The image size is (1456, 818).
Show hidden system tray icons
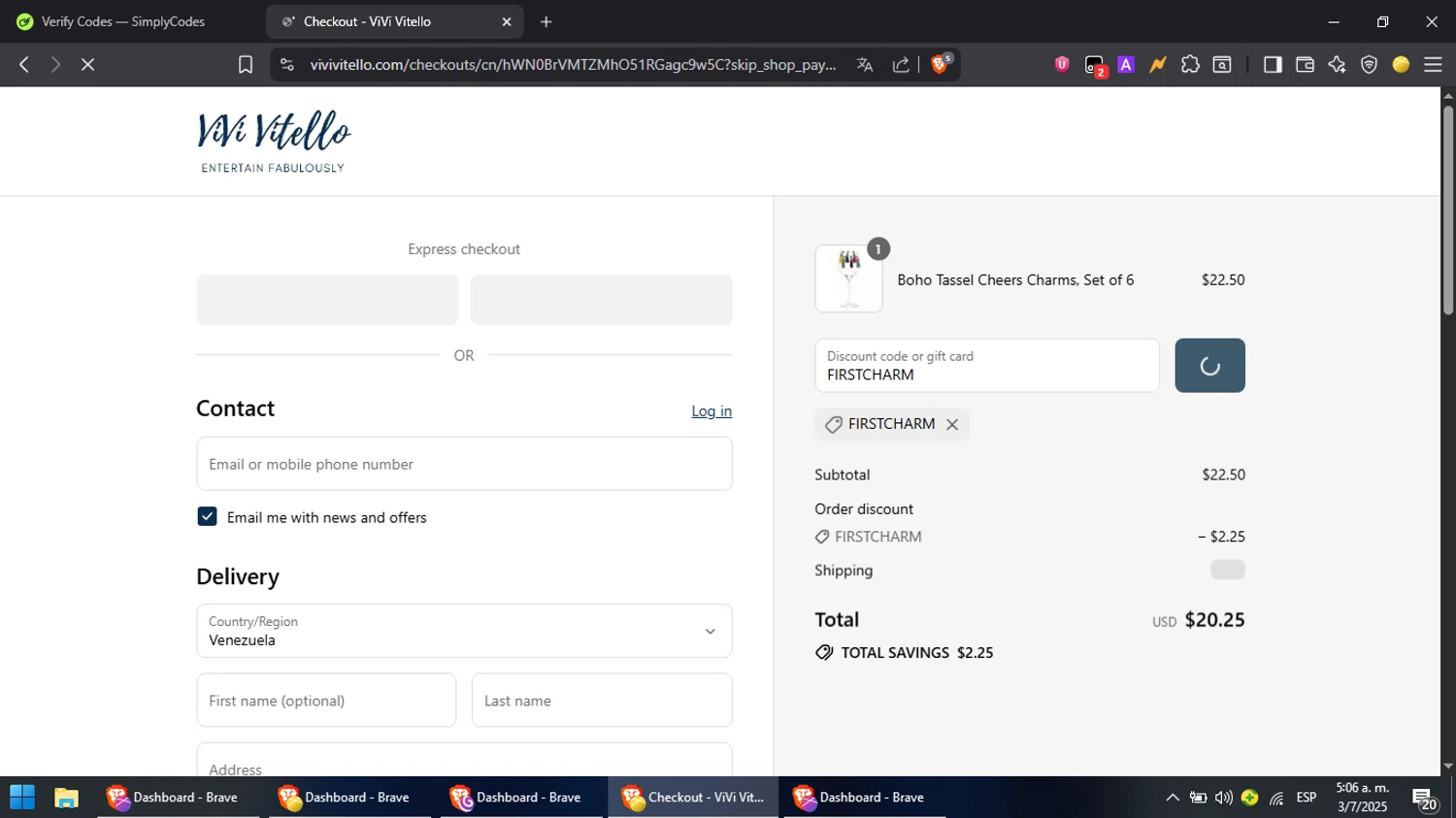[x=1173, y=798]
